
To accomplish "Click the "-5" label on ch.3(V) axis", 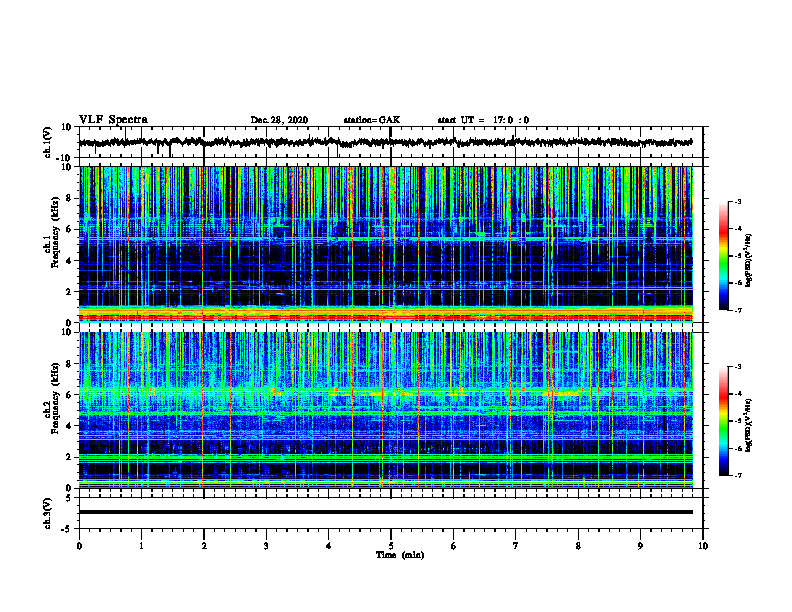I will 68,529.
